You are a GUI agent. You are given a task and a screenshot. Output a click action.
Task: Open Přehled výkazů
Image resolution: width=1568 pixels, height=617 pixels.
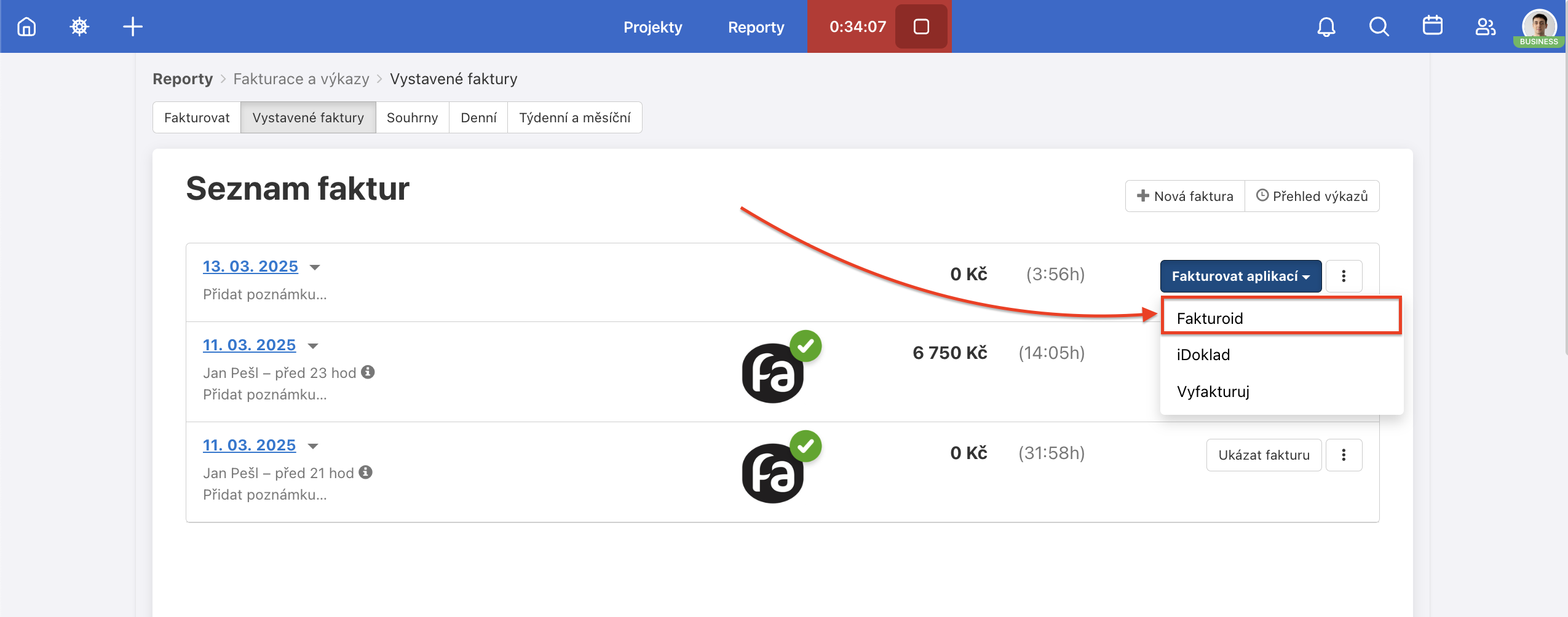click(1312, 196)
